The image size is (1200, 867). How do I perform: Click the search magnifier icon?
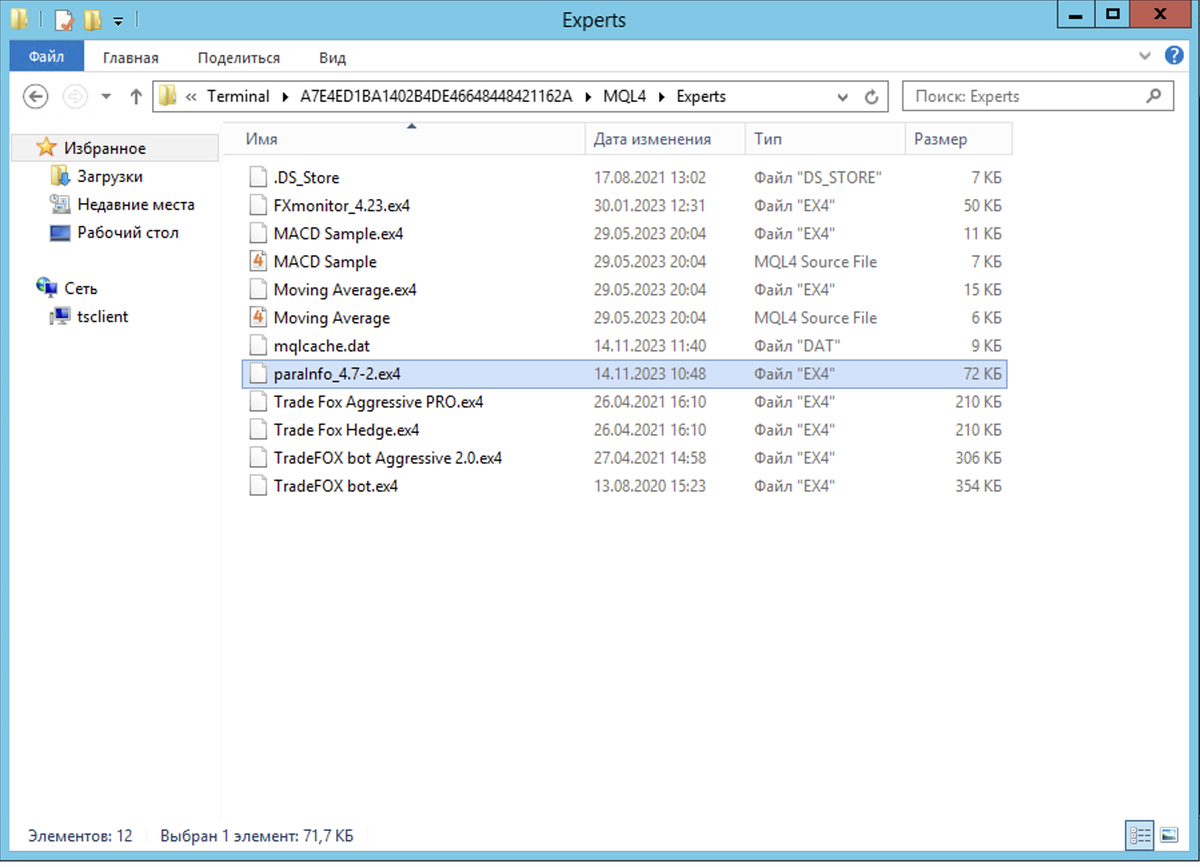point(1154,97)
